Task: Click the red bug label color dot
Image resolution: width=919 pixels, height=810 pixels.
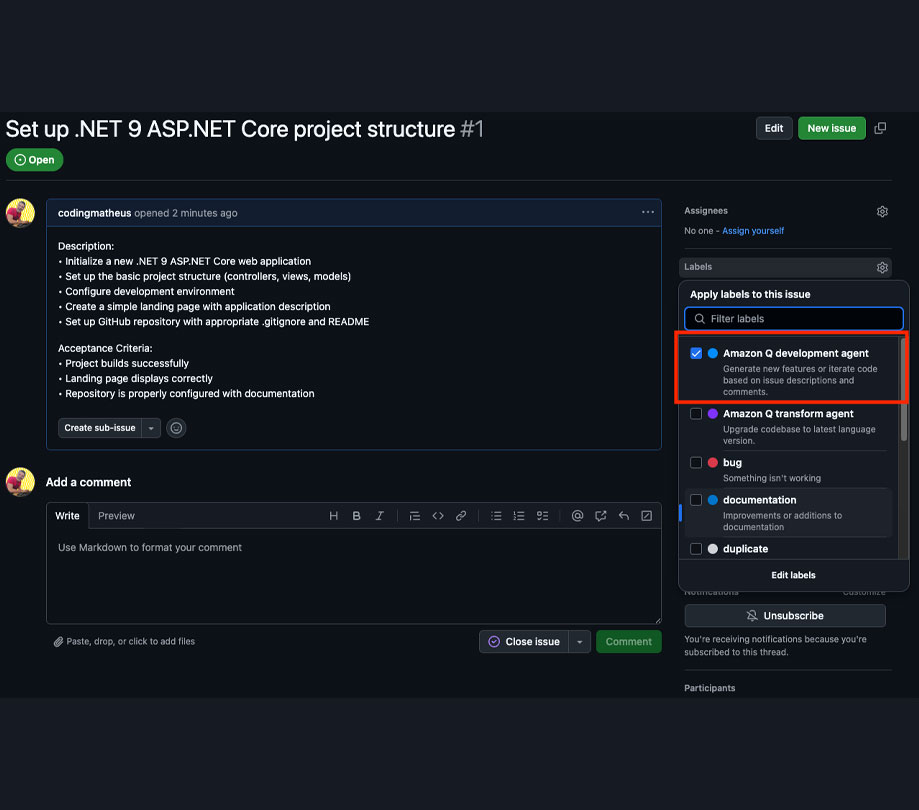Action: click(x=713, y=462)
